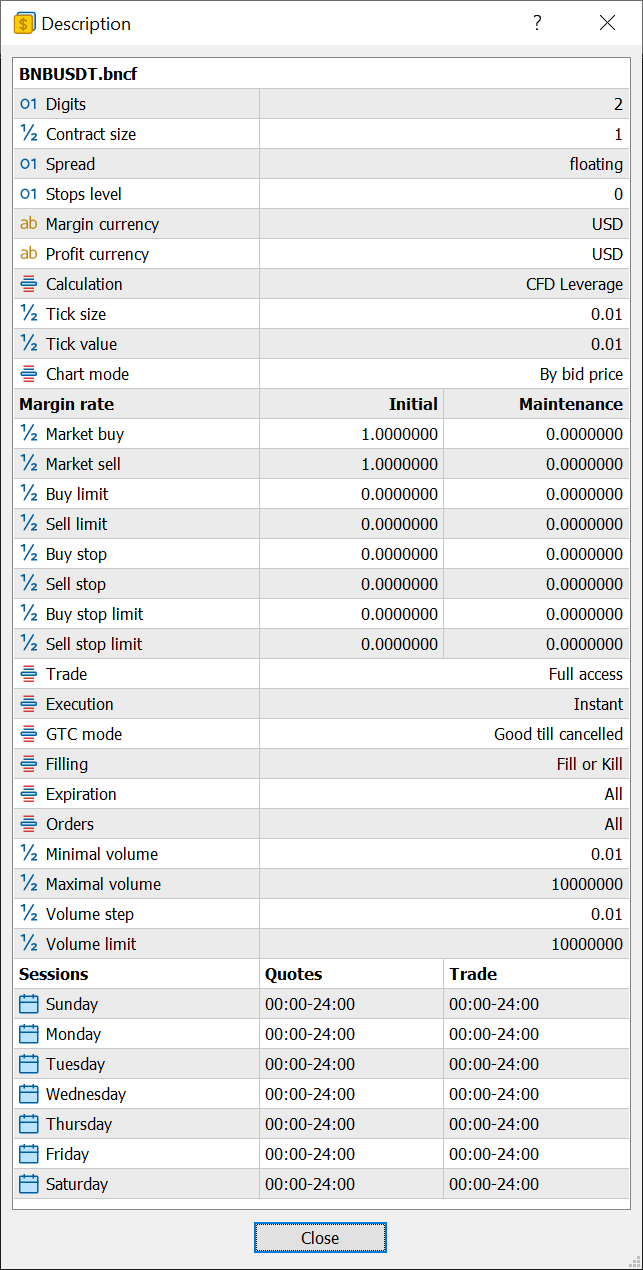Click the ab icon next to Margin currency
The width and height of the screenshot is (643, 1270).
pyautogui.click(x=28, y=224)
